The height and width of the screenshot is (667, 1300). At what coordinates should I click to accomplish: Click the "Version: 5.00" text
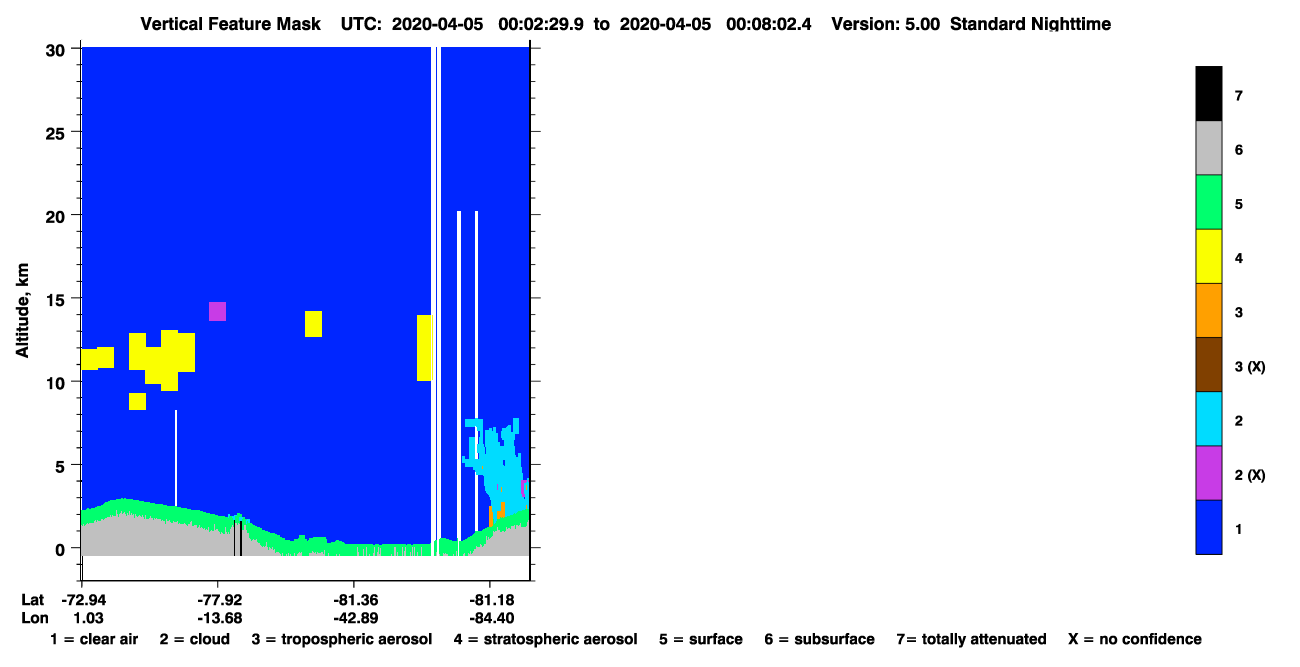[x=886, y=23]
